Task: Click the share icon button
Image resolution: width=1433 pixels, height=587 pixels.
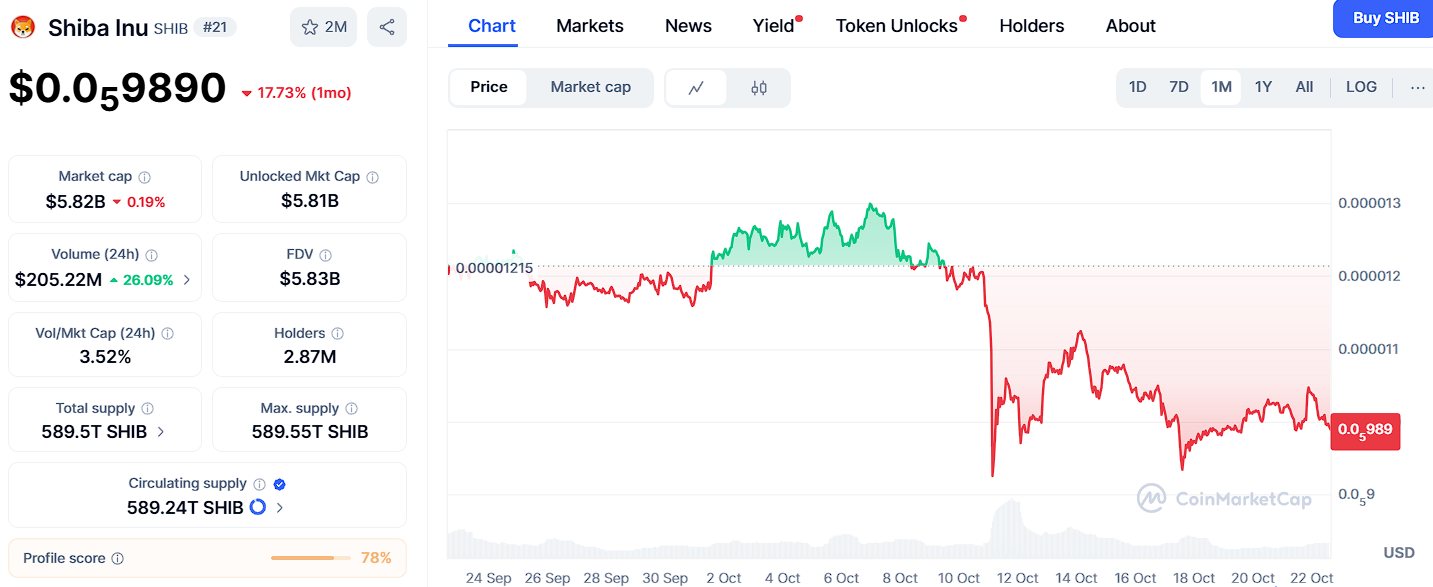Action: (x=386, y=27)
